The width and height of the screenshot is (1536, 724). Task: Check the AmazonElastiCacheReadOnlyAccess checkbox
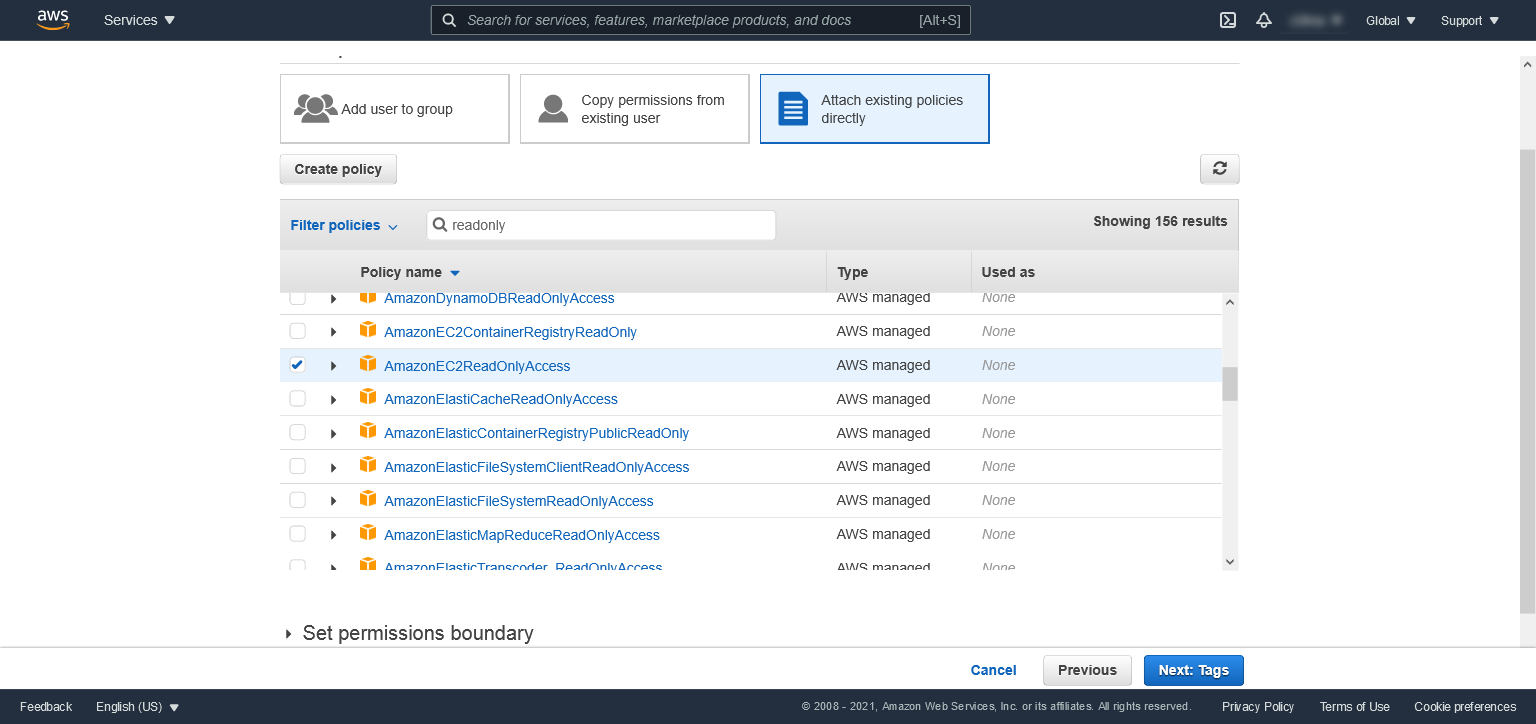pyautogui.click(x=297, y=399)
